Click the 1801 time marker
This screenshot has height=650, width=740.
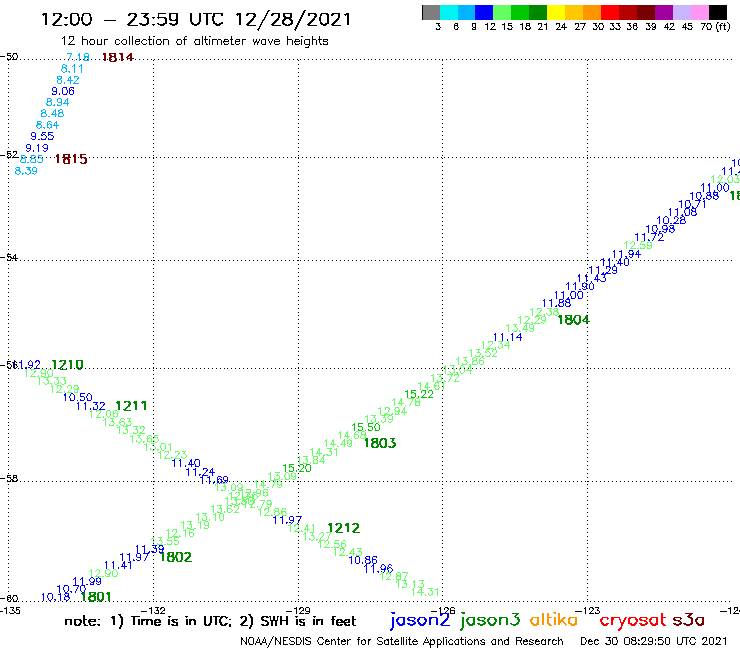point(96,597)
